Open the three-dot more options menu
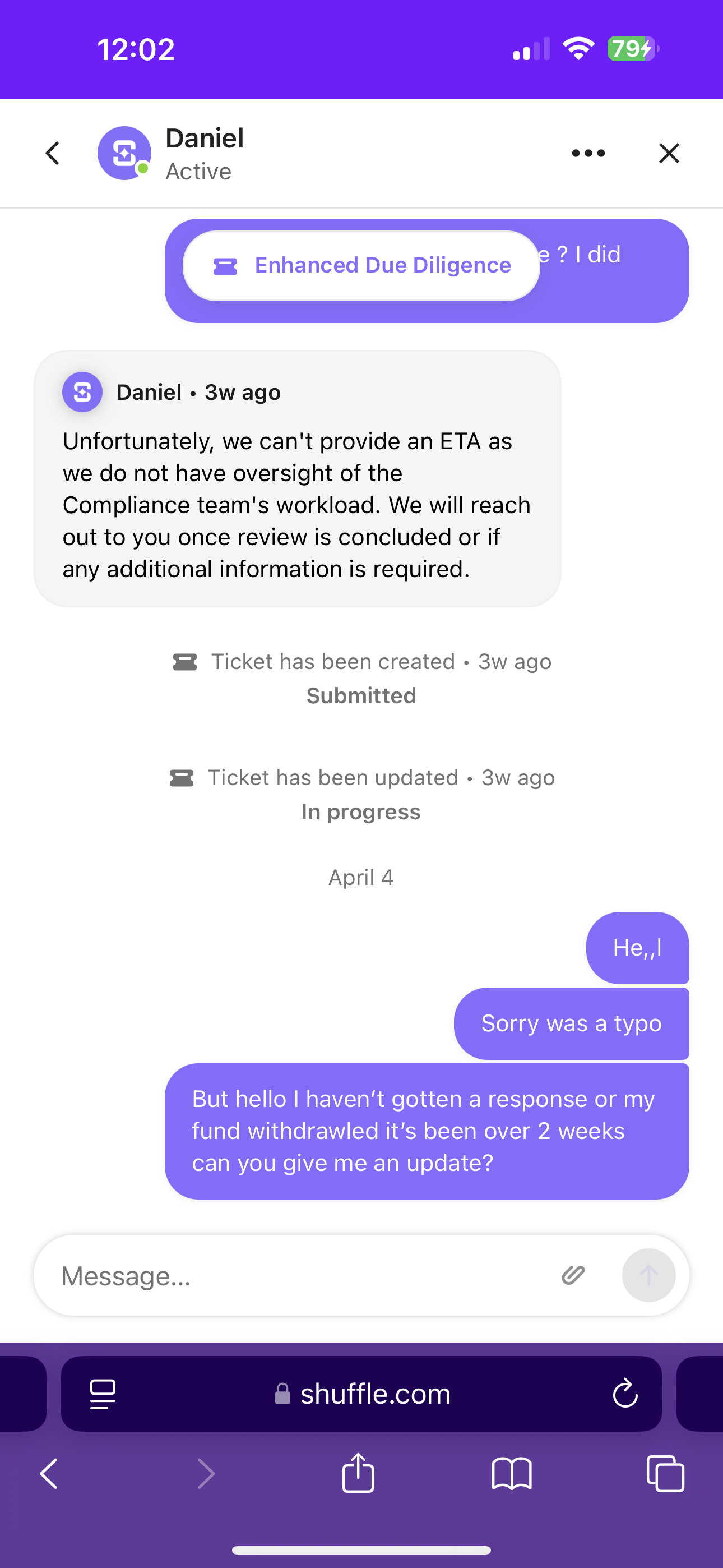Image resolution: width=723 pixels, height=1568 pixels. (x=588, y=154)
